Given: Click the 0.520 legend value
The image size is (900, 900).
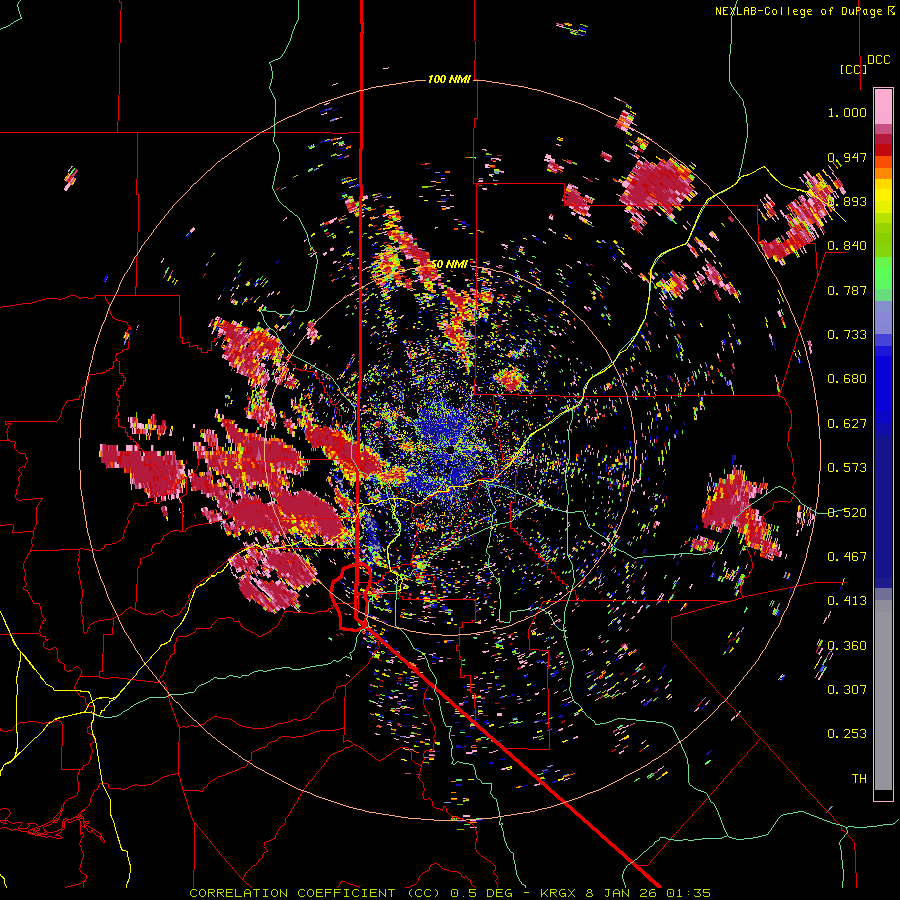Looking at the screenshot, I should coord(847,513).
